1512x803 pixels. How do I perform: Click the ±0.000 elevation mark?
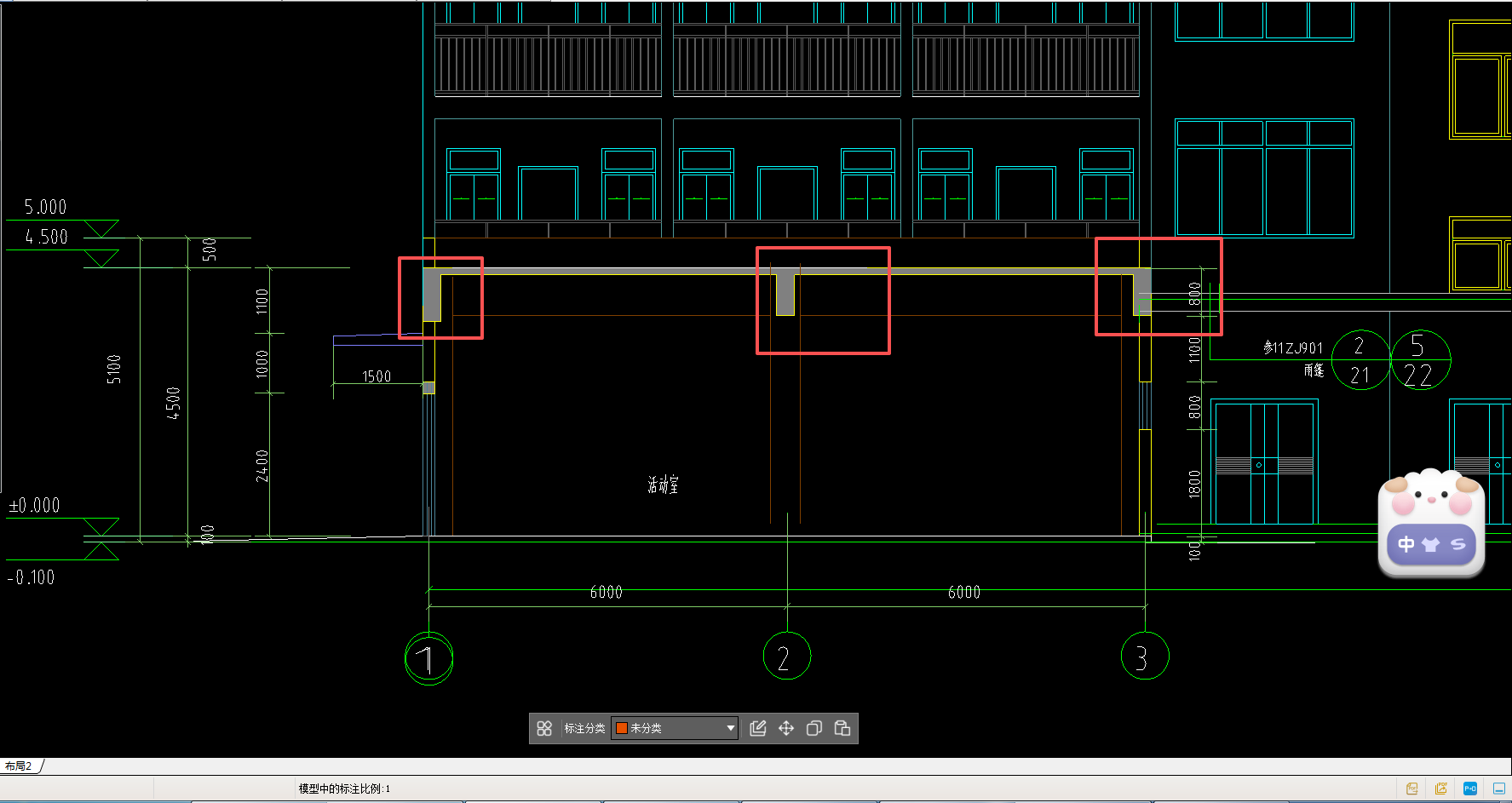[x=34, y=506]
